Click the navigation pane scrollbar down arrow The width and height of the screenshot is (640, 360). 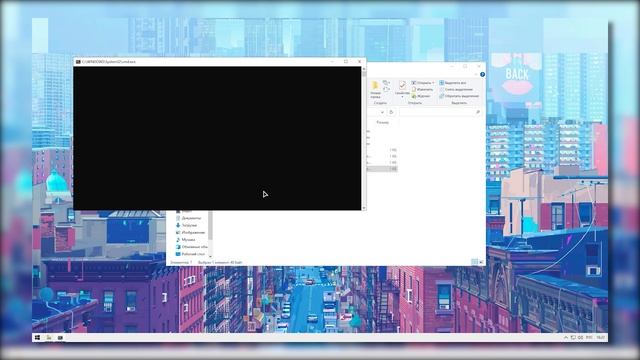(210, 256)
